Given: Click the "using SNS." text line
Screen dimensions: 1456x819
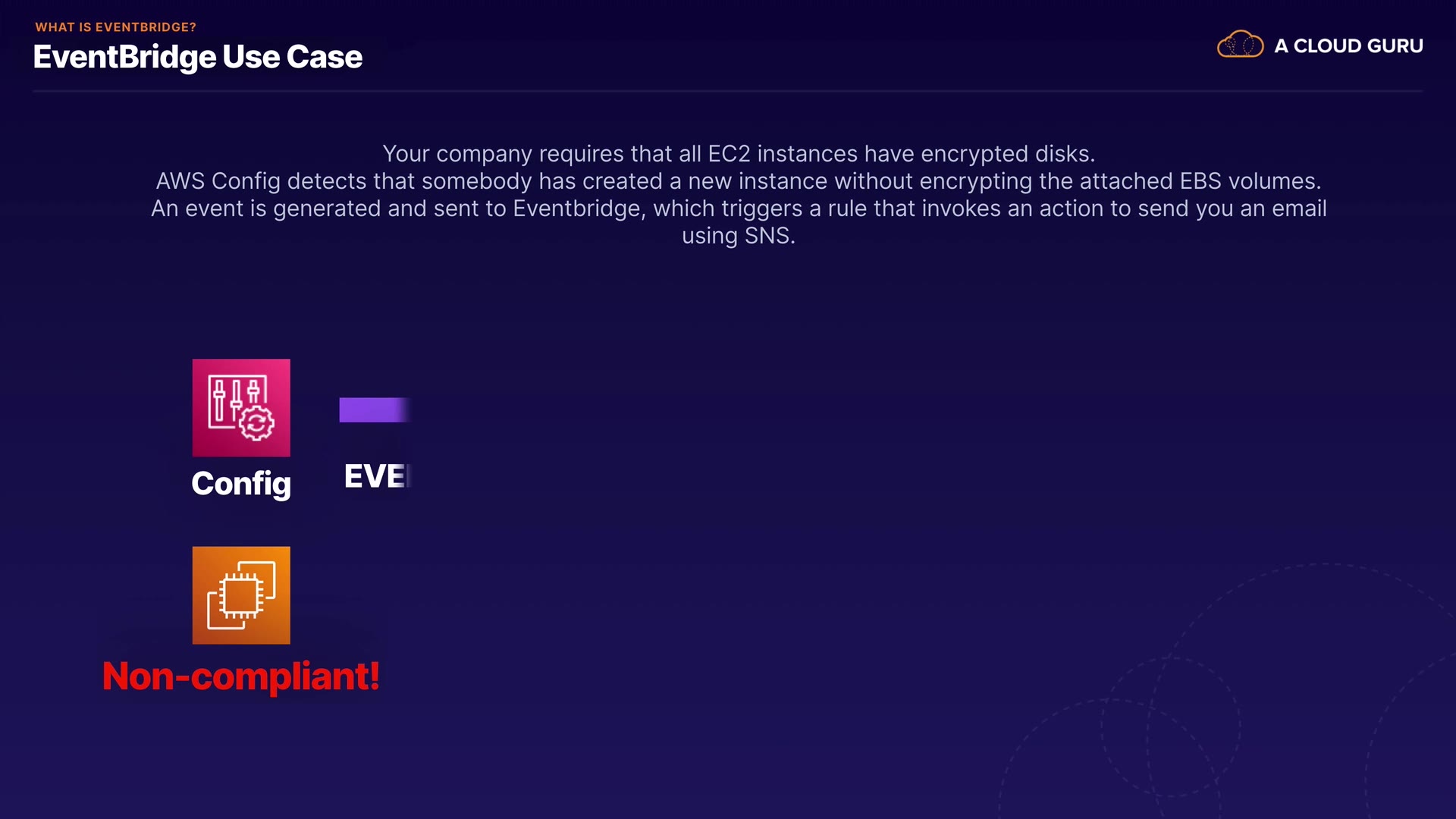Looking at the screenshot, I should tap(739, 236).
